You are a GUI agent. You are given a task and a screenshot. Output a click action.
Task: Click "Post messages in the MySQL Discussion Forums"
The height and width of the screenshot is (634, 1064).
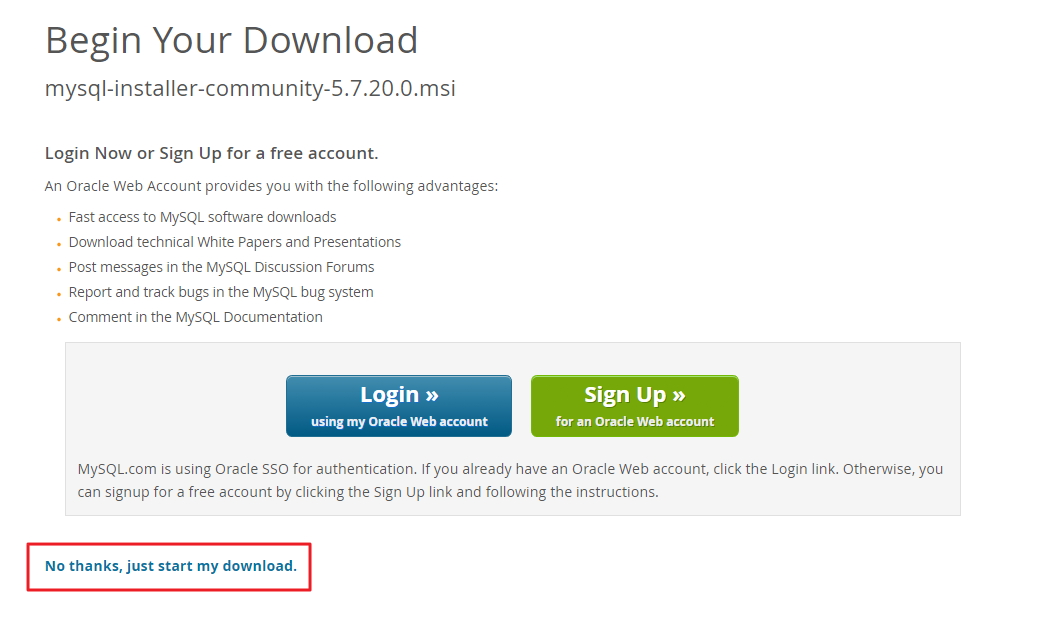(x=221, y=267)
